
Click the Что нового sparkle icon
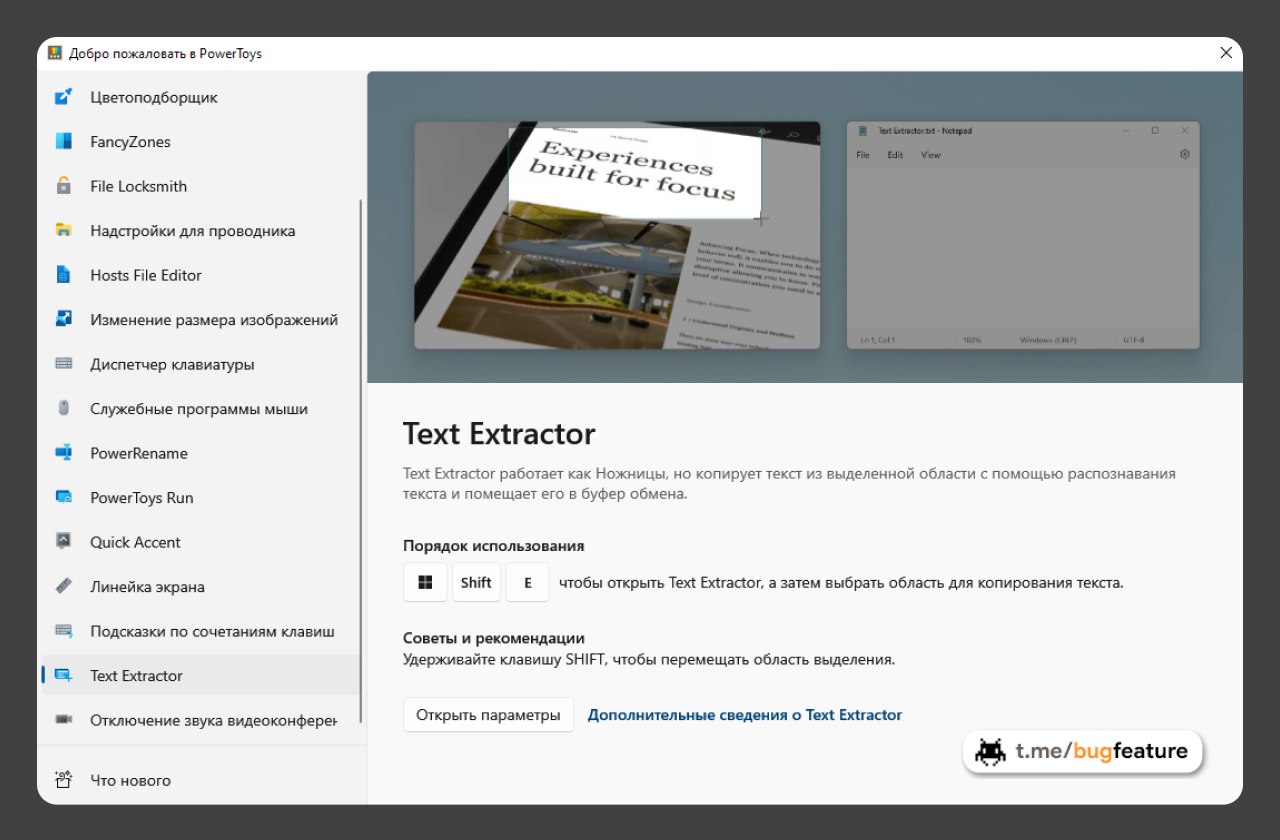coord(64,780)
